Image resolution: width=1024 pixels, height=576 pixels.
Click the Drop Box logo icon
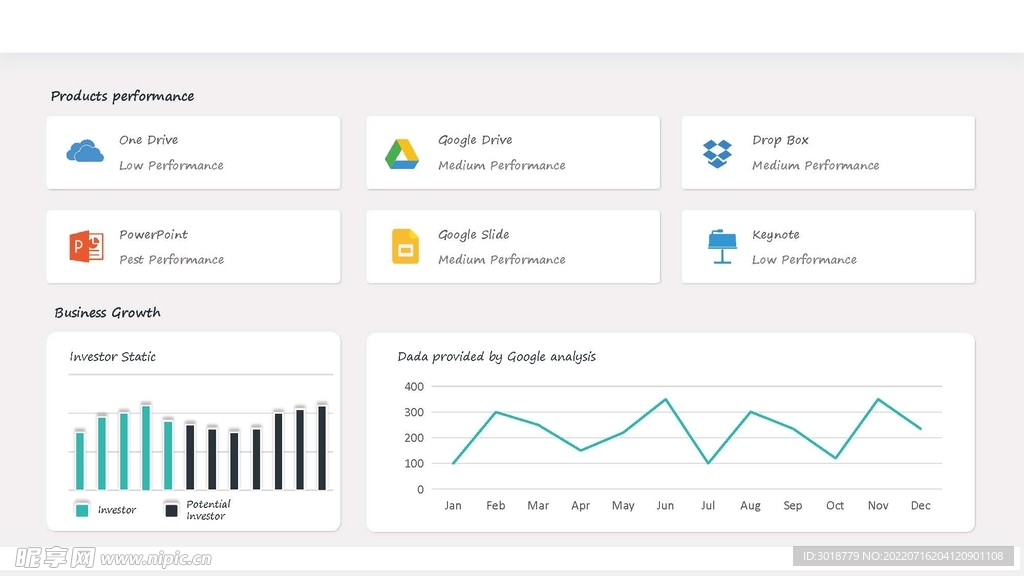tap(717, 153)
